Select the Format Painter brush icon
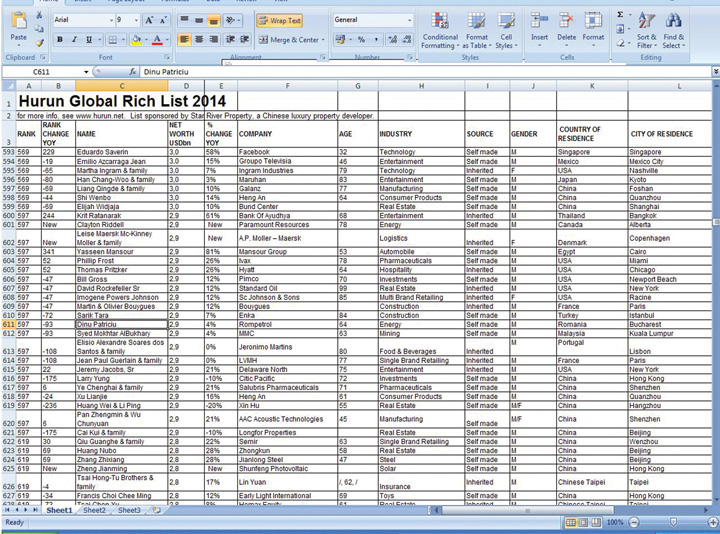 pyautogui.click(x=39, y=43)
